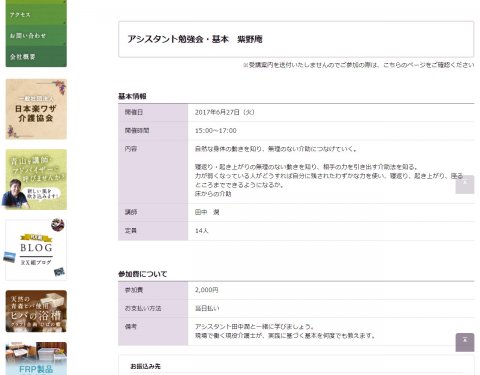This screenshot has width=480, height=375.
Task: Open the BLOG banner image
Action: coord(36,250)
